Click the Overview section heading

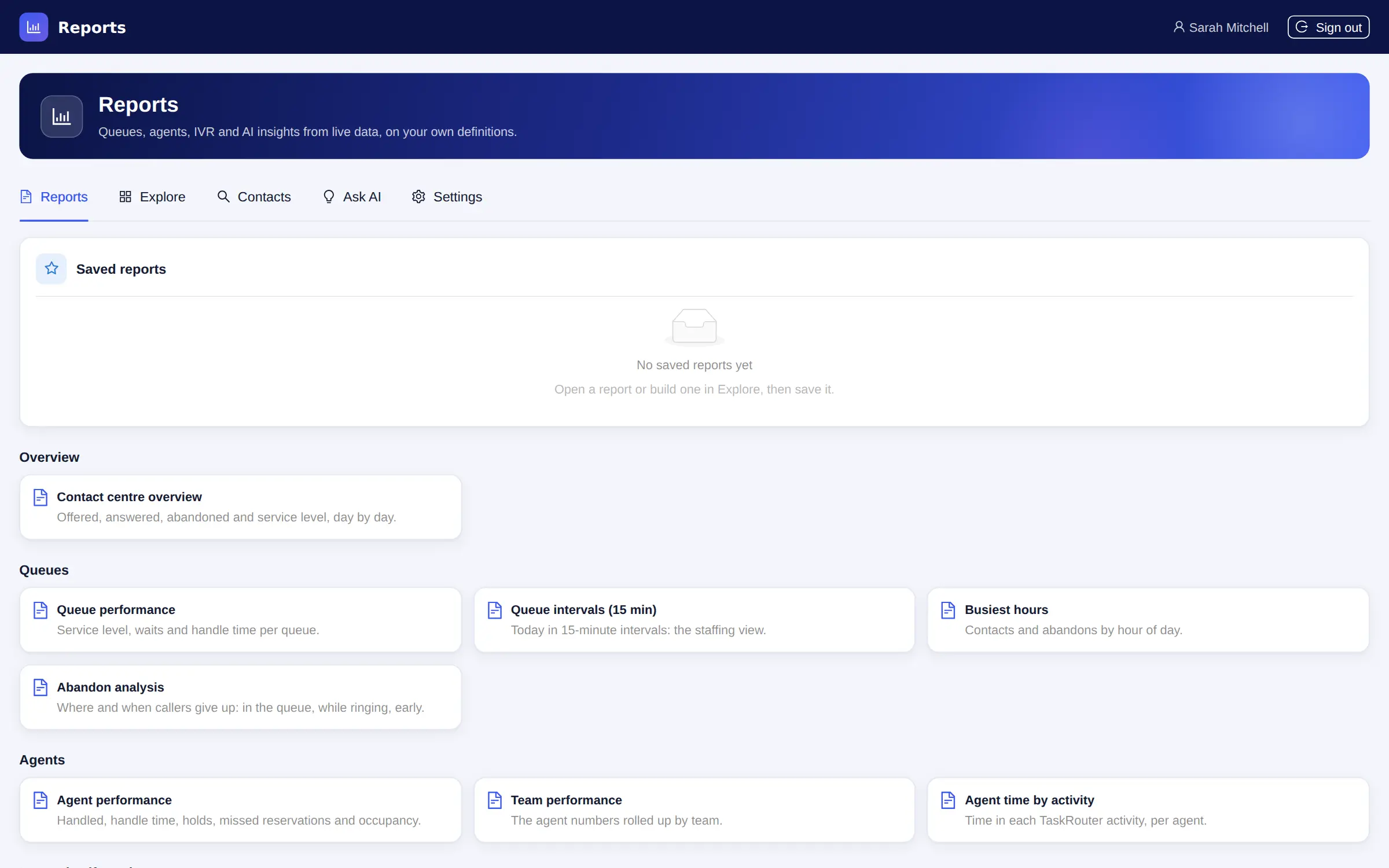pos(49,457)
